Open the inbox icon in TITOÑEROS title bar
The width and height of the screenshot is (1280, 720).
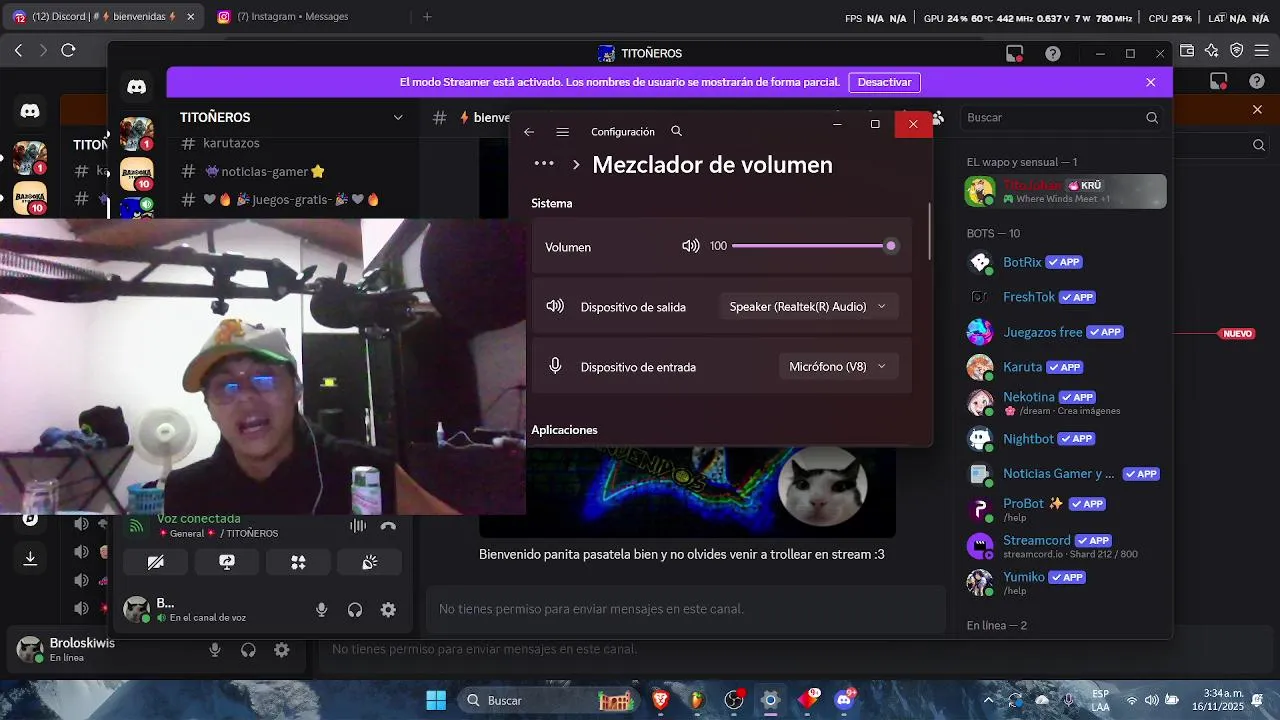[1014, 54]
